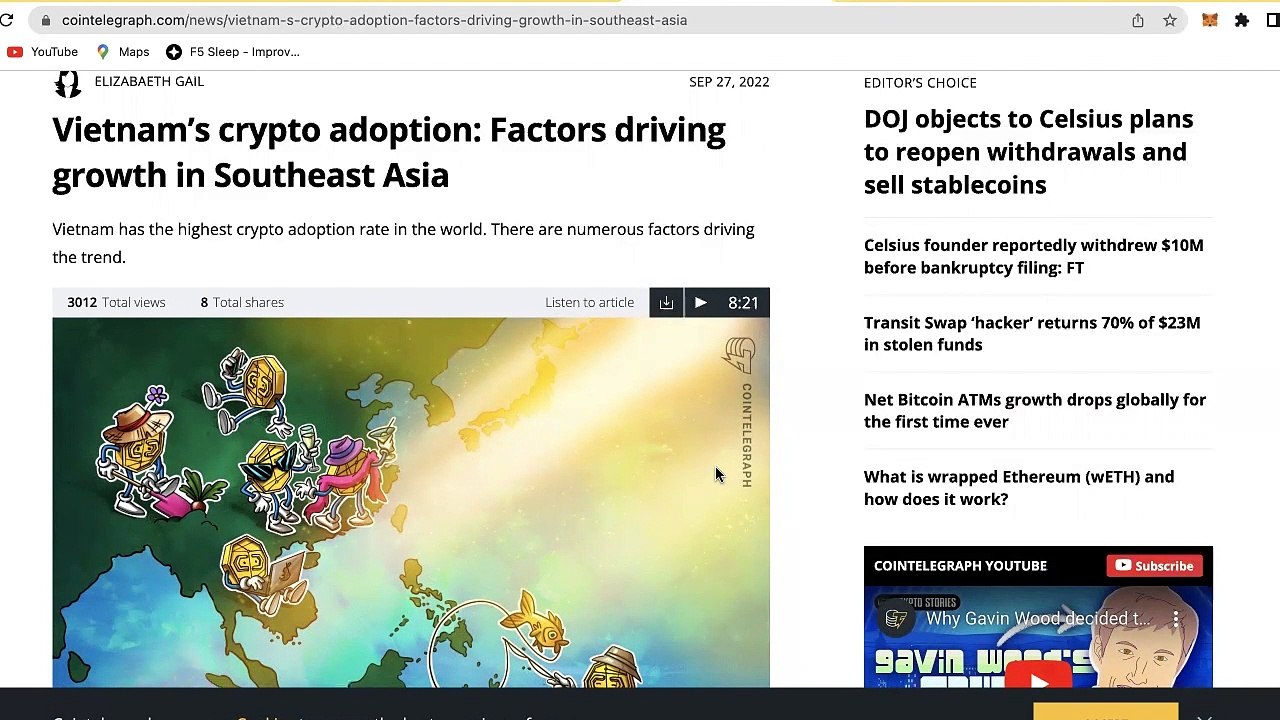Open Net Bitcoin ATMs growth drops article
Screen dimensions: 1280x720
click(1035, 410)
